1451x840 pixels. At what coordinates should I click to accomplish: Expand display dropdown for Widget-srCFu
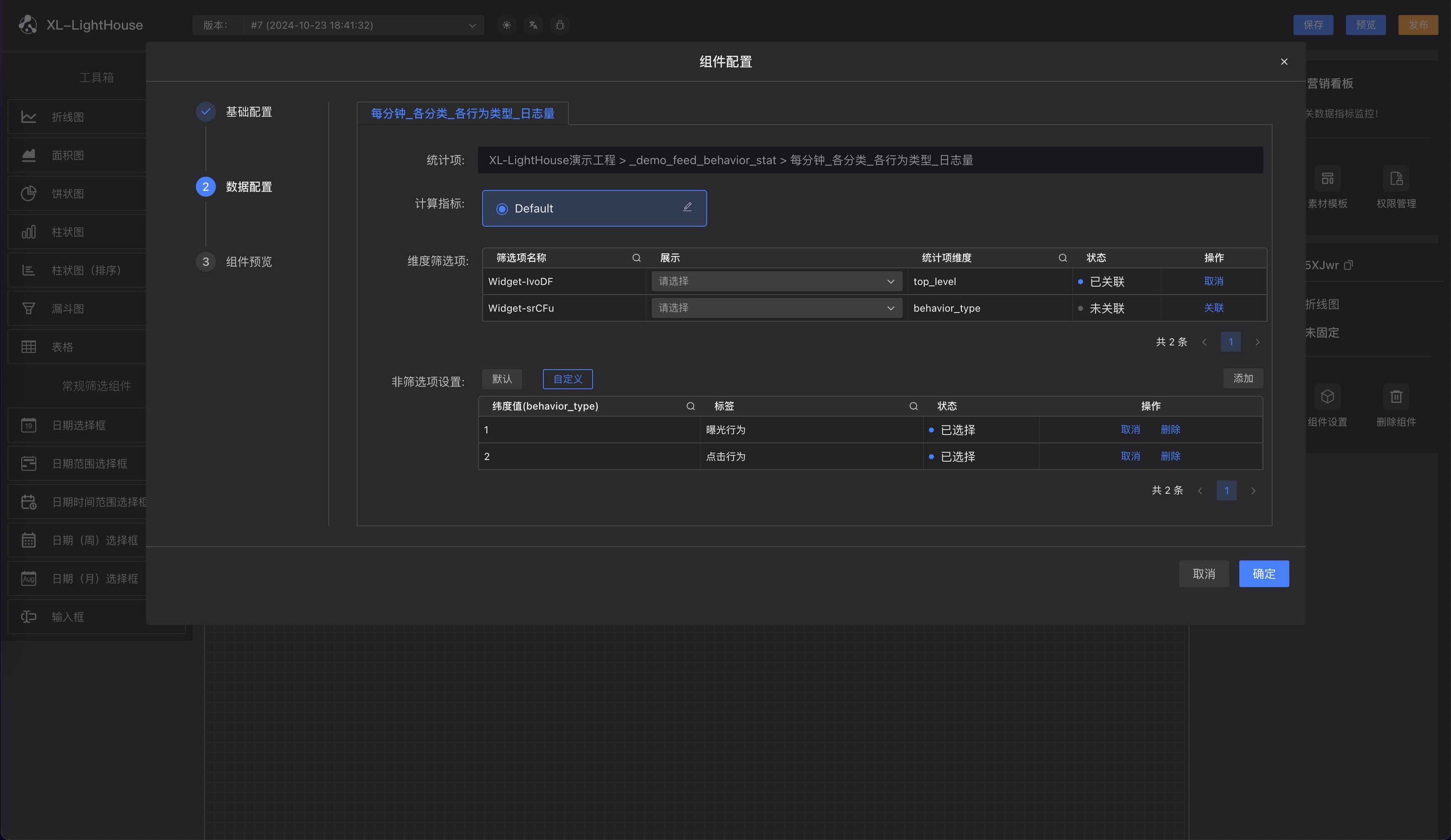click(x=776, y=308)
